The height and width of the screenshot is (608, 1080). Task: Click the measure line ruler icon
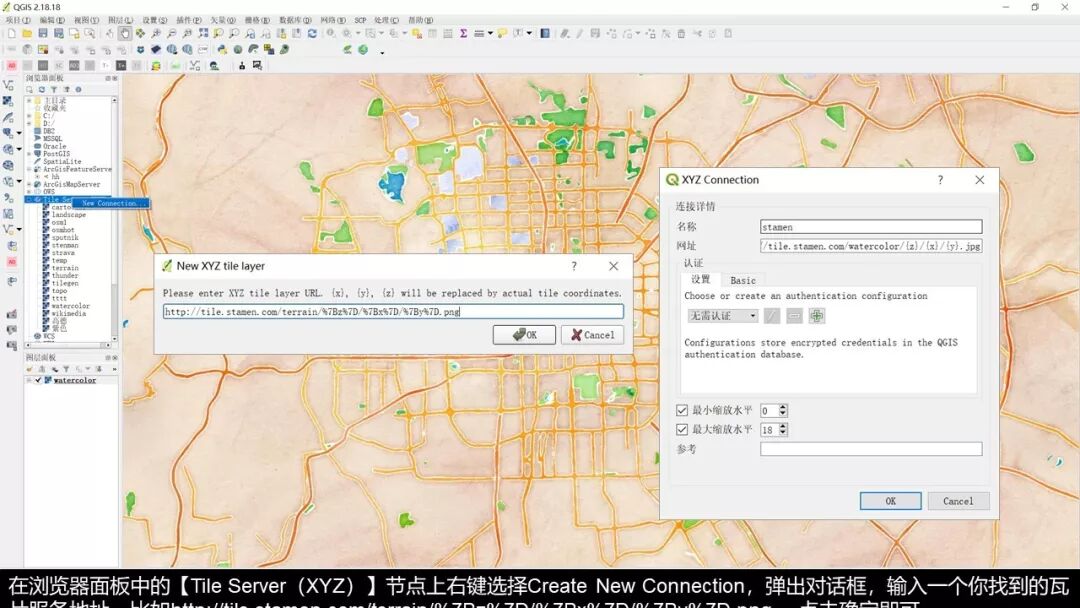click(479, 33)
